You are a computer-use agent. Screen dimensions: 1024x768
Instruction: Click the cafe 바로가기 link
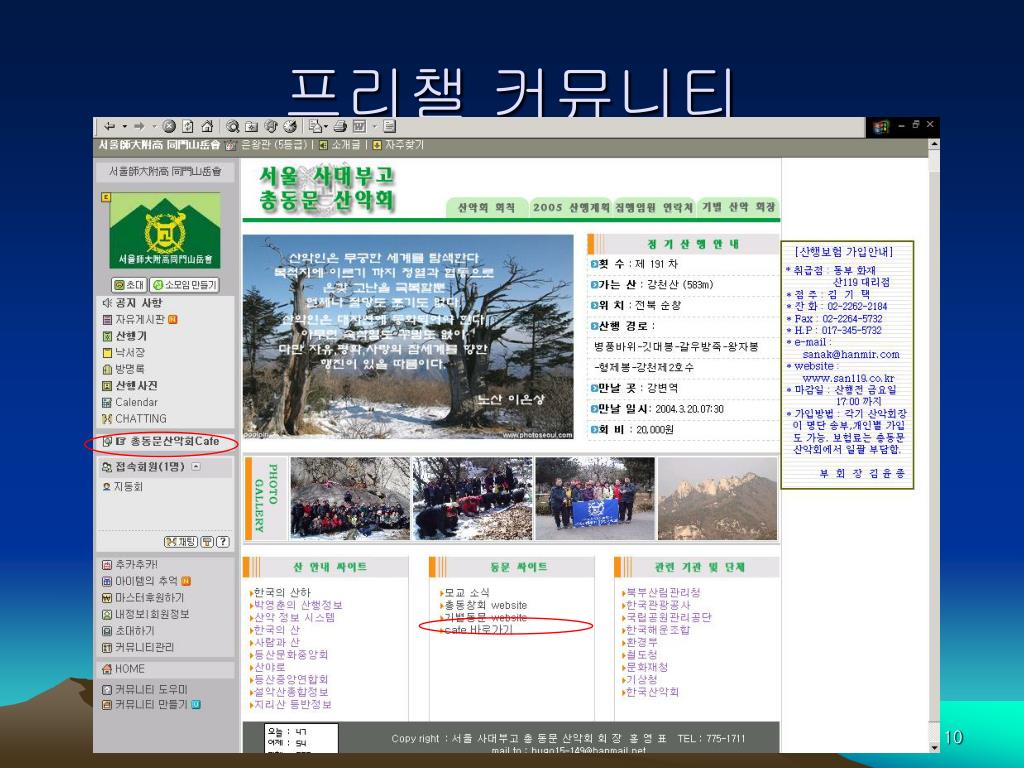(478, 630)
